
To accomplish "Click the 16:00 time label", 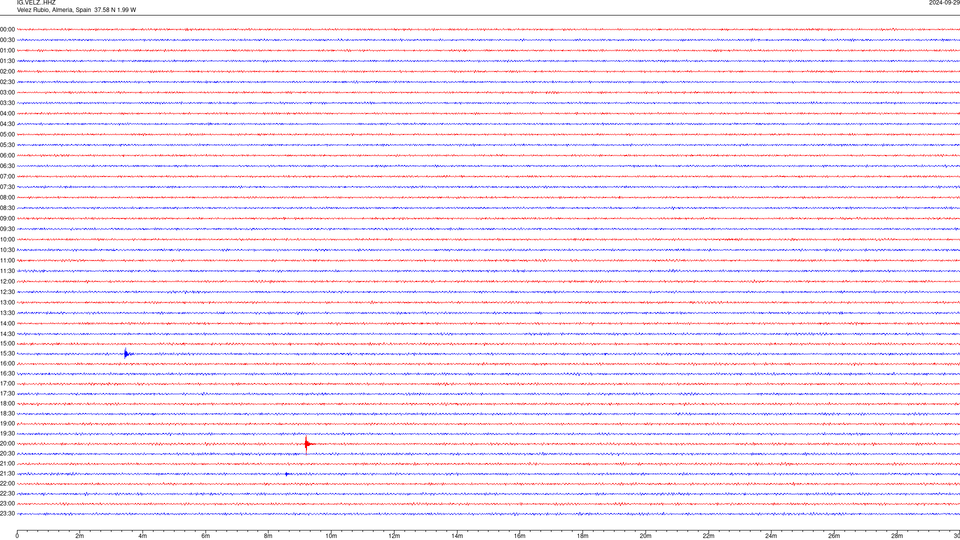I will (7, 363).
